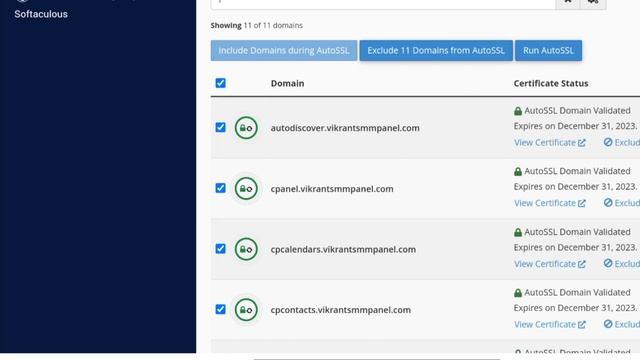View Certificate for cpcontacts.vikrantsmmpanel.com
The height and width of the screenshot is (360, 640).
550,324
